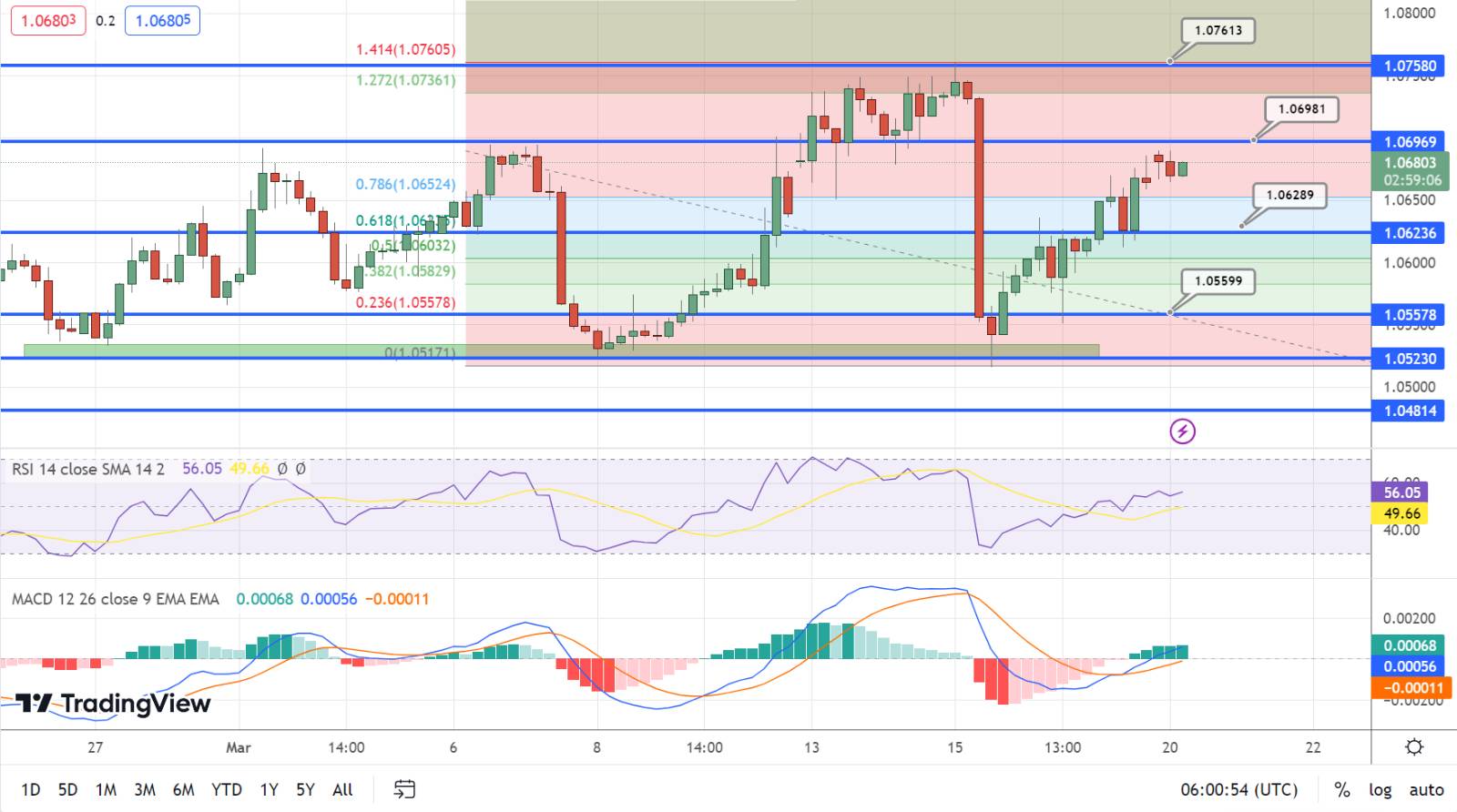This screenshot has height=812, width=1457.
Task: Switch to the 1D time range
Action: click(x=30, y=789)
